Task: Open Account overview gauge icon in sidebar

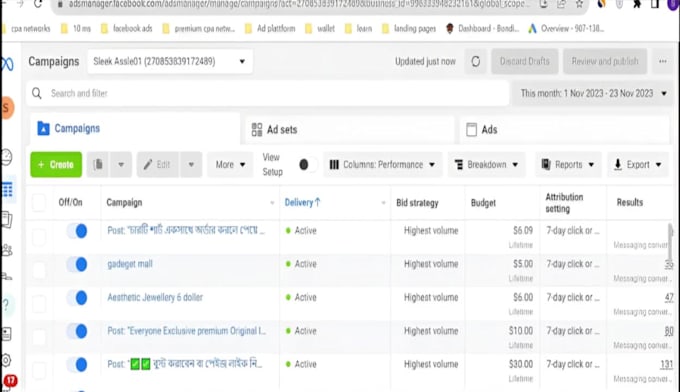Action: coord(7,157)
